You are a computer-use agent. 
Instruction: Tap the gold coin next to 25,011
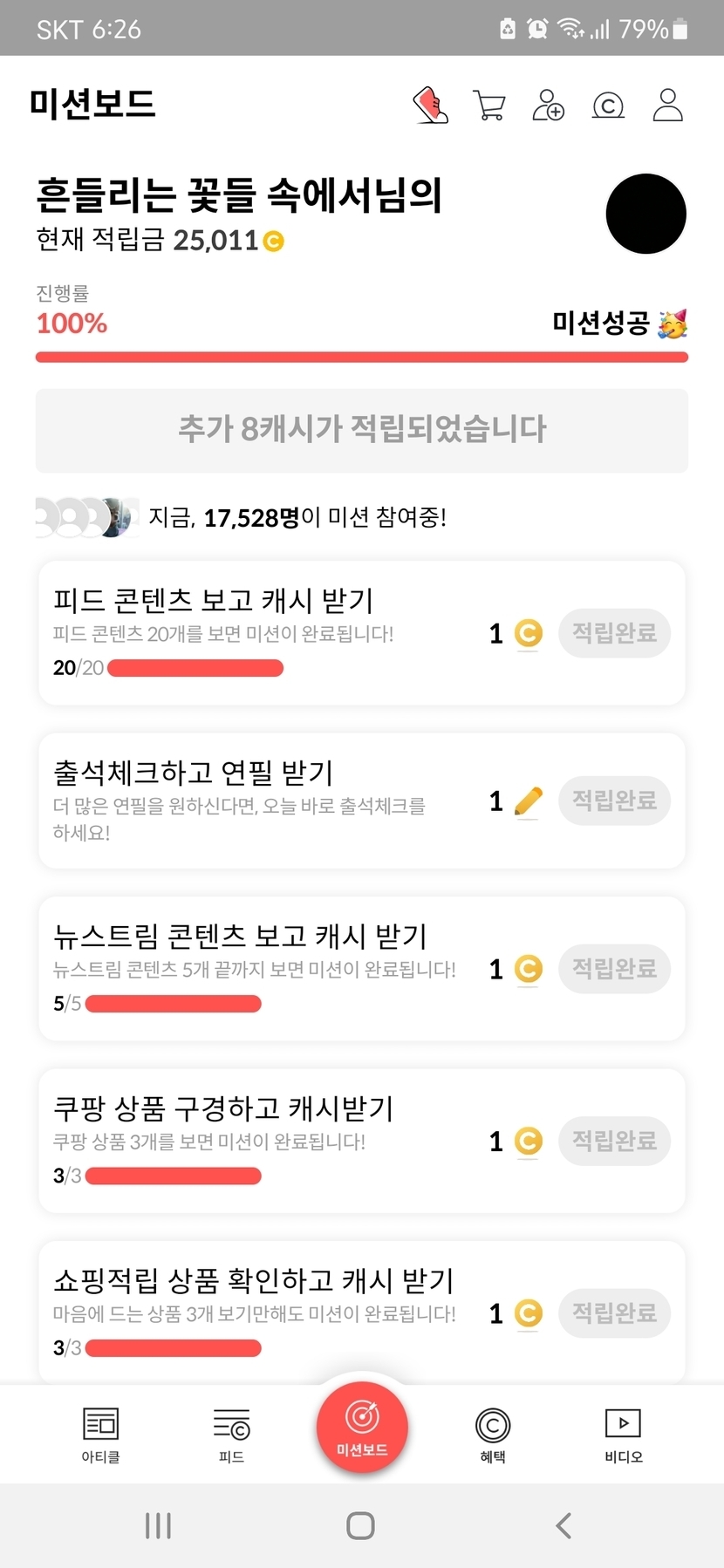[x=274, y=241]
